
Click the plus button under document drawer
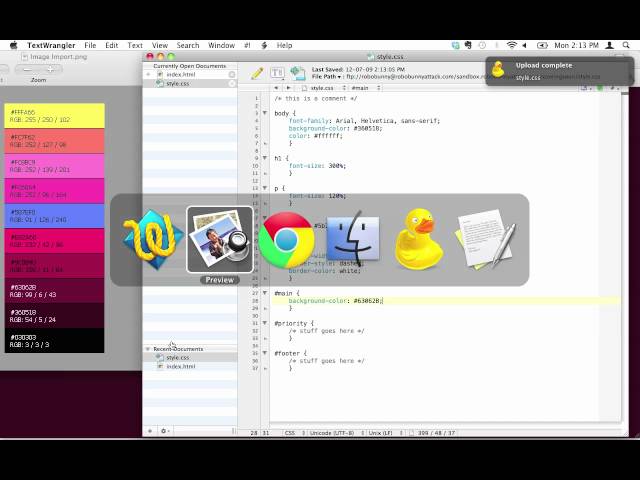pyautogui.click(x=150, y=431)
